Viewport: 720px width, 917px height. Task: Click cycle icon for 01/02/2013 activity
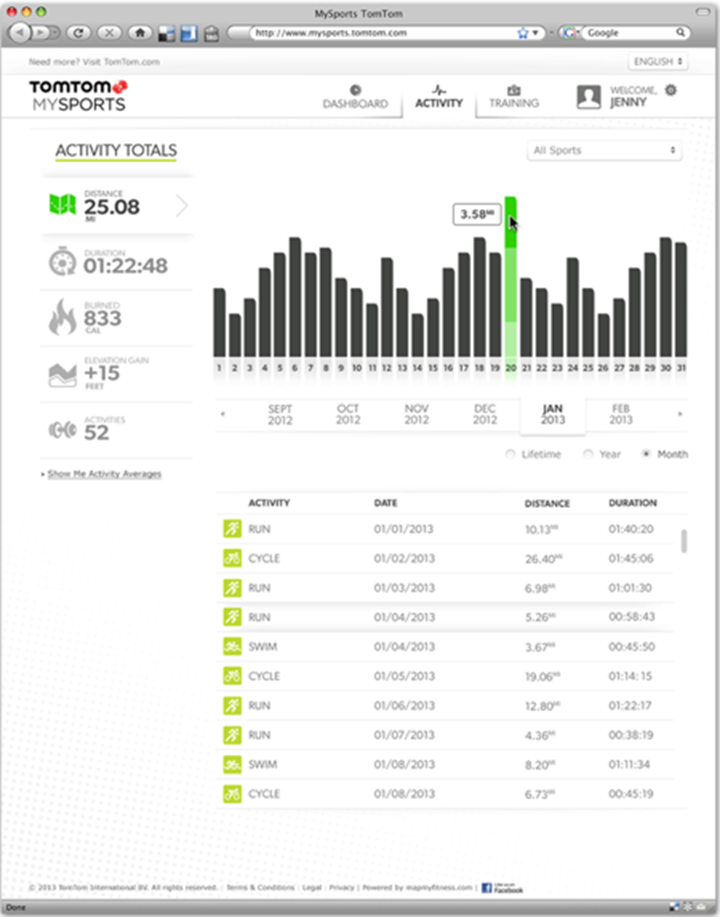[x=232, y=558]
